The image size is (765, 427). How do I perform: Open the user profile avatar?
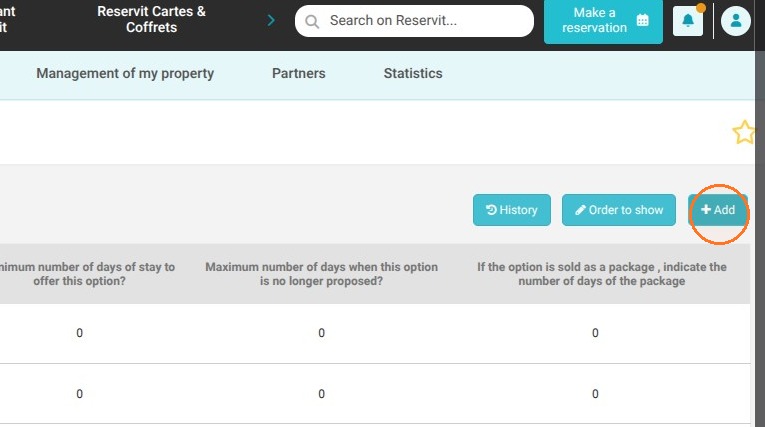(x=736, y=21)
